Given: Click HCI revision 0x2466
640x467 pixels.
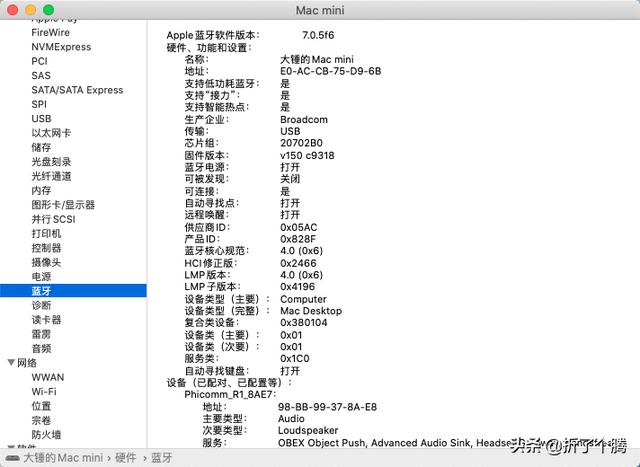Looking at the screenshot, I should 298,263.
